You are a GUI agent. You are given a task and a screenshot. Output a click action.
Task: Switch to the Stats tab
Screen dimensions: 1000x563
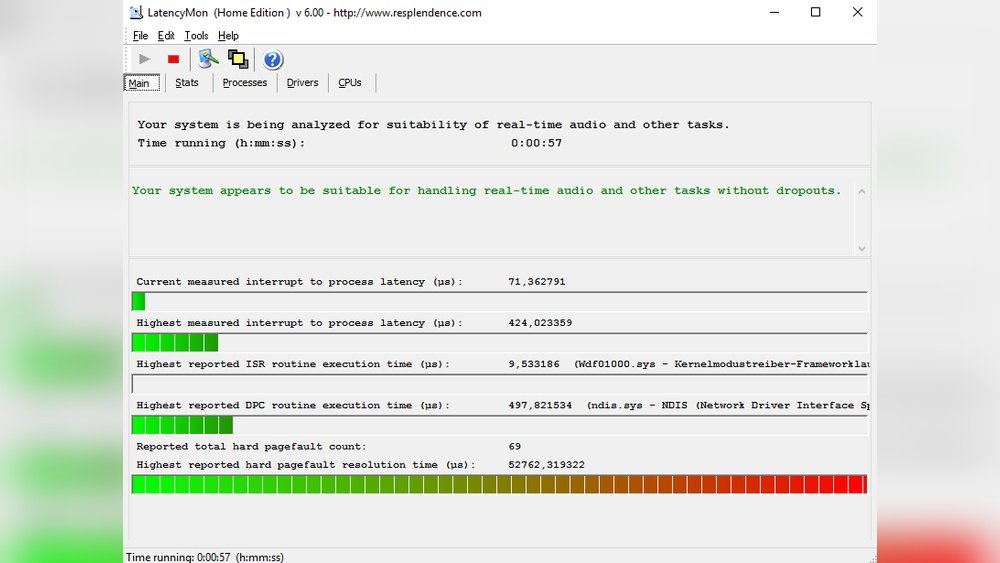(187, 82)
